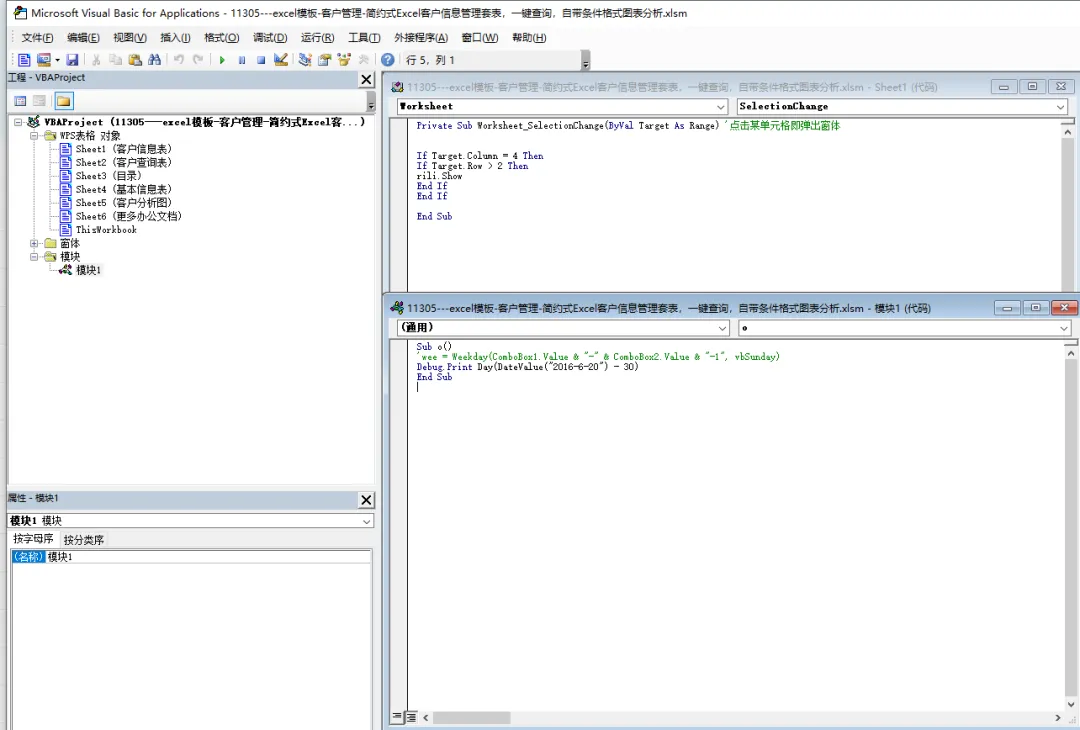Viewport: 1080px width, 730px height.
Task: Click the Redo arrow icon
Action: [x=198, y=60]
